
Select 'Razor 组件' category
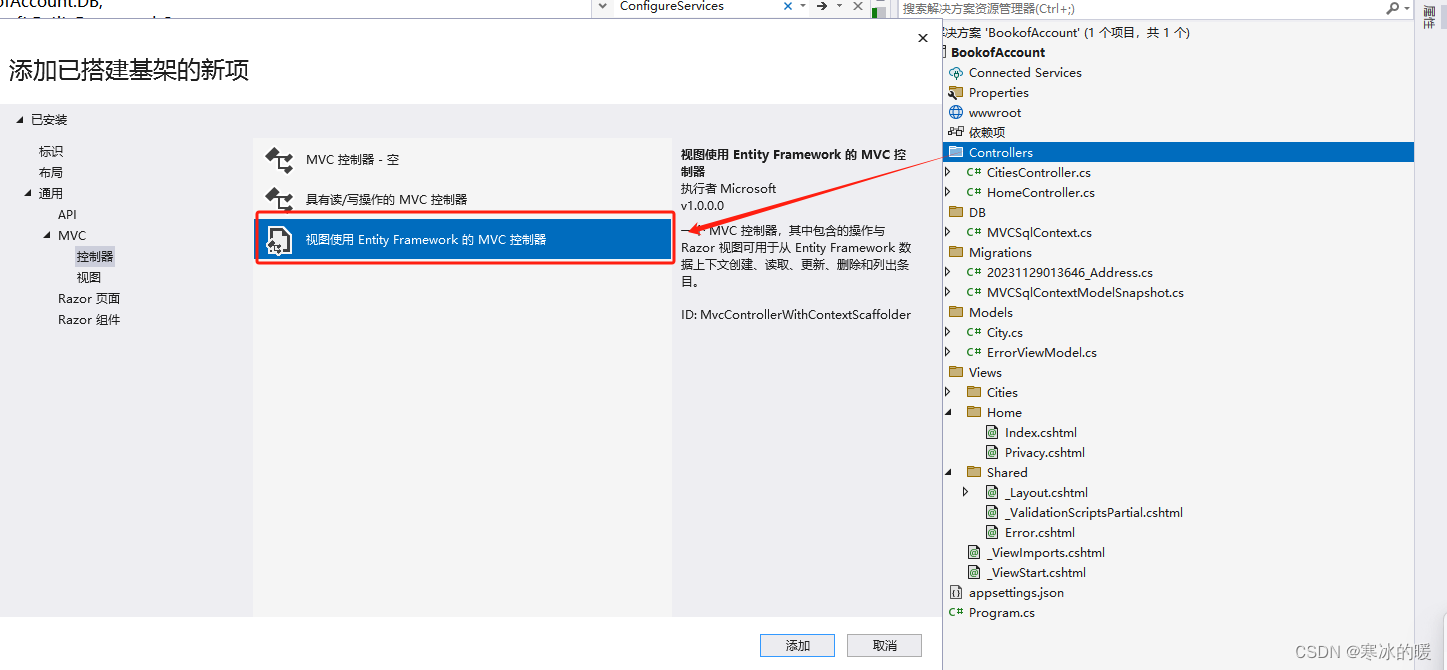89,320
